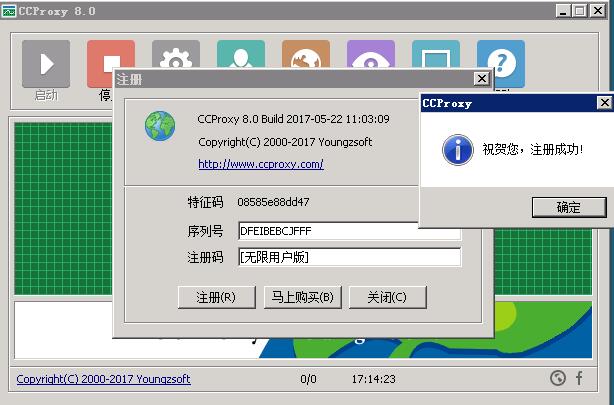Click the globe icon in registration dialog
The image size is (614, 405).
[x=160, y=126]
